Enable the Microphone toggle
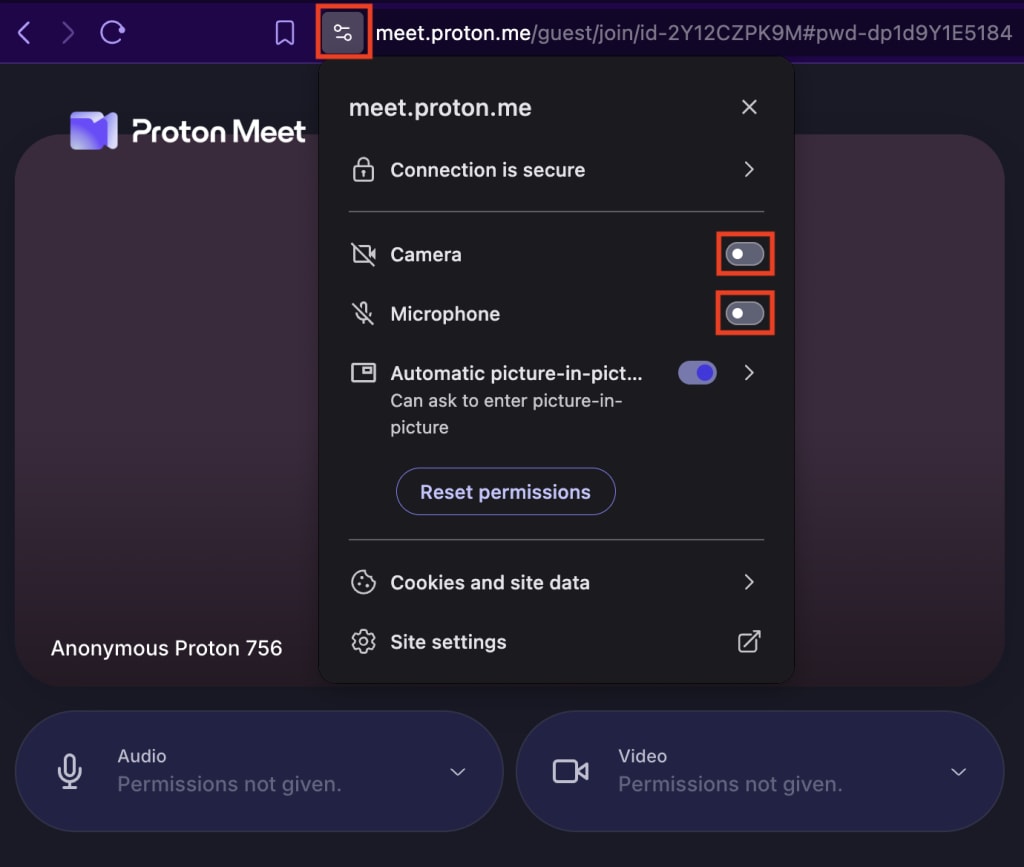 pyautogui.click(x=745, y=313)
